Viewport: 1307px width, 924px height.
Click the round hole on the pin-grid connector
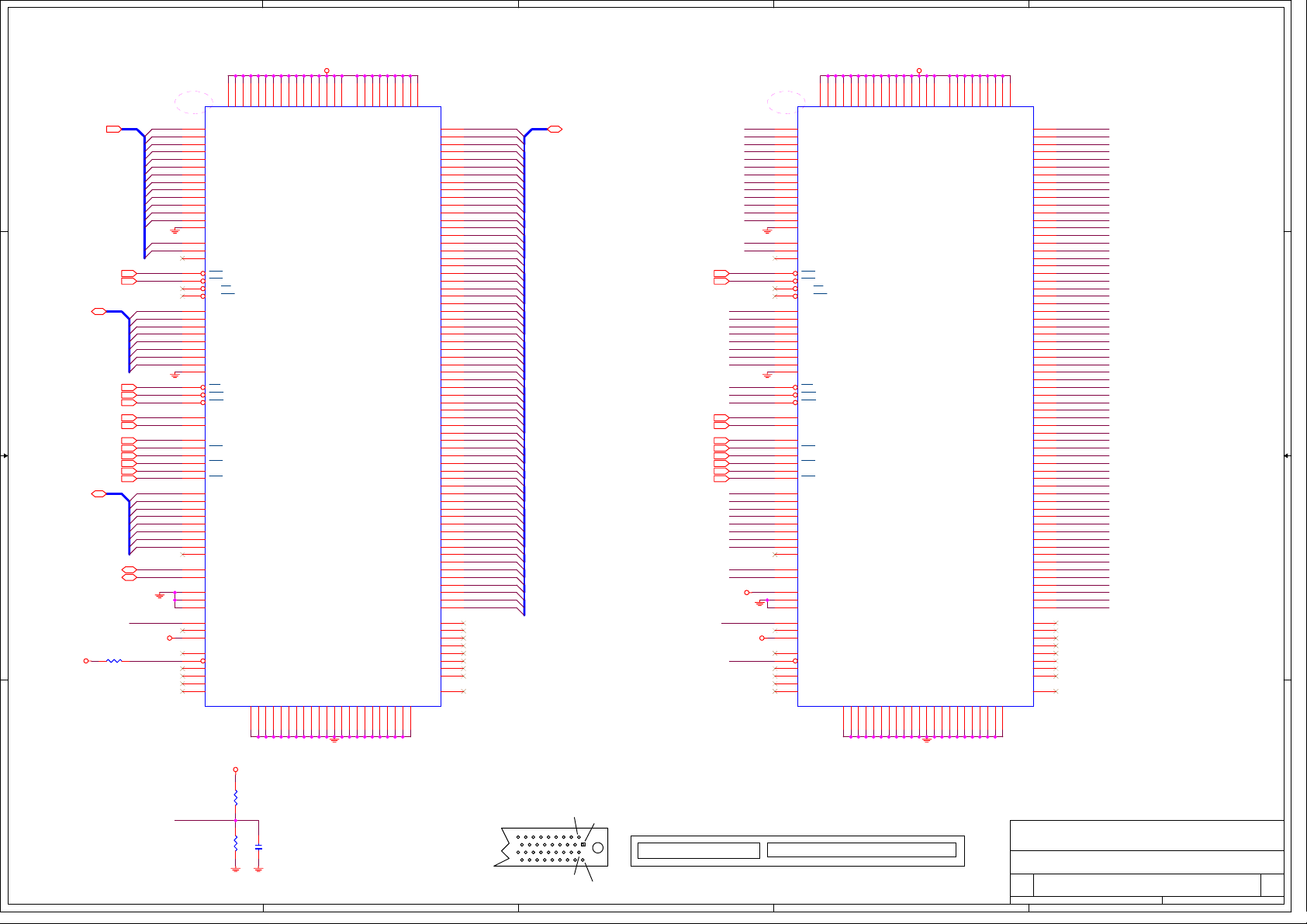tap(597, 847)
